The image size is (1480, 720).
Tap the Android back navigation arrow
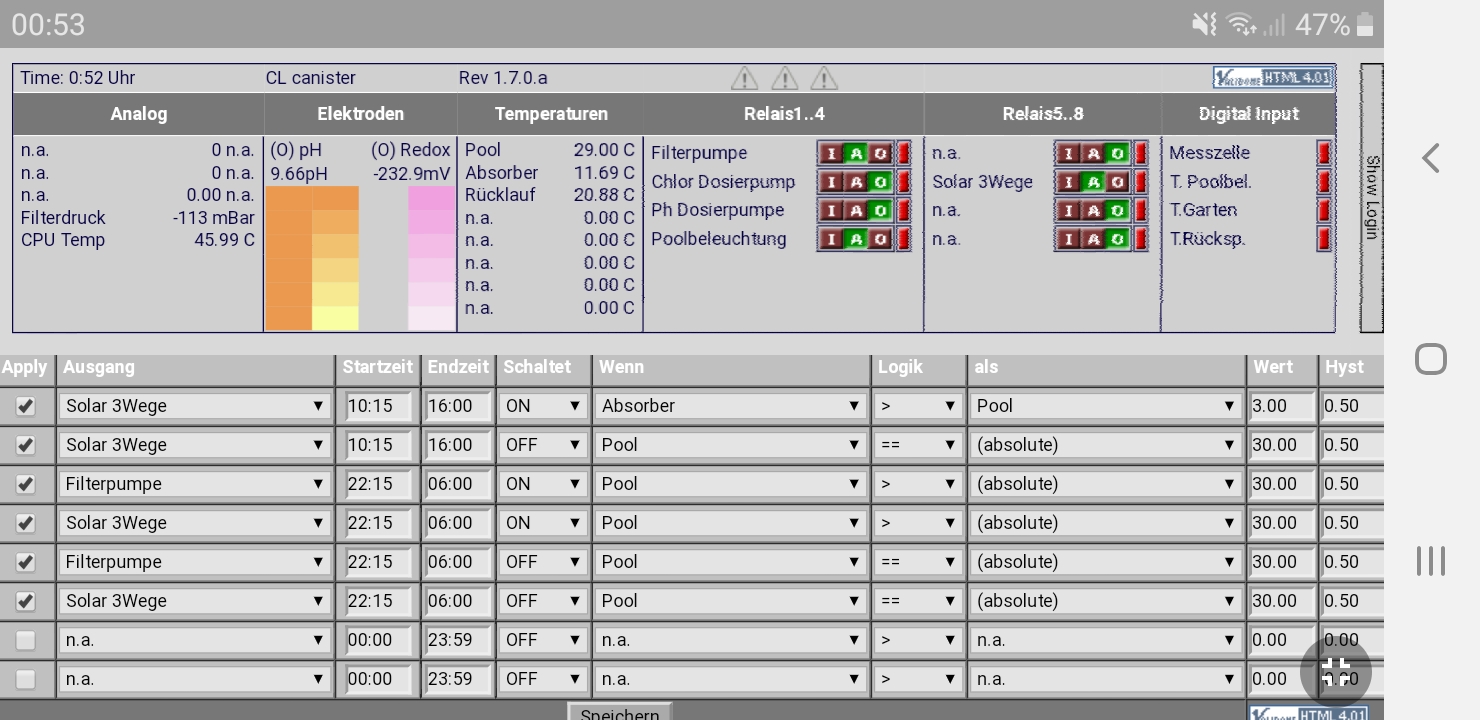point(1431,158)
